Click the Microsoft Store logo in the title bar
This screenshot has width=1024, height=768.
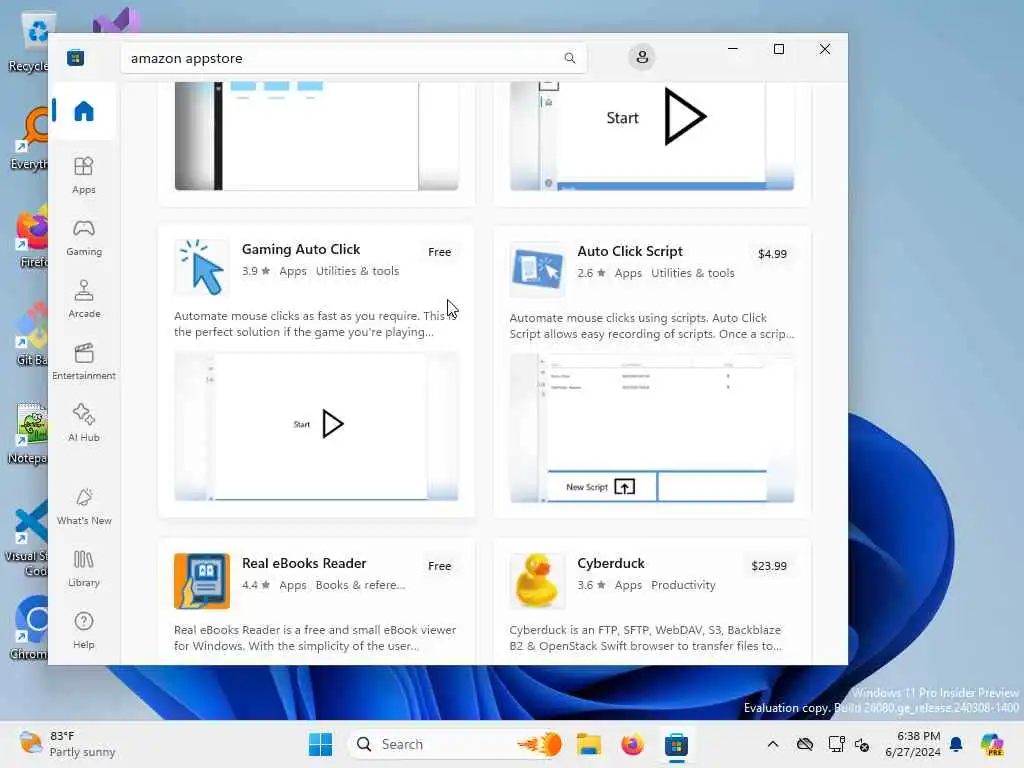[x=75, y=57]
